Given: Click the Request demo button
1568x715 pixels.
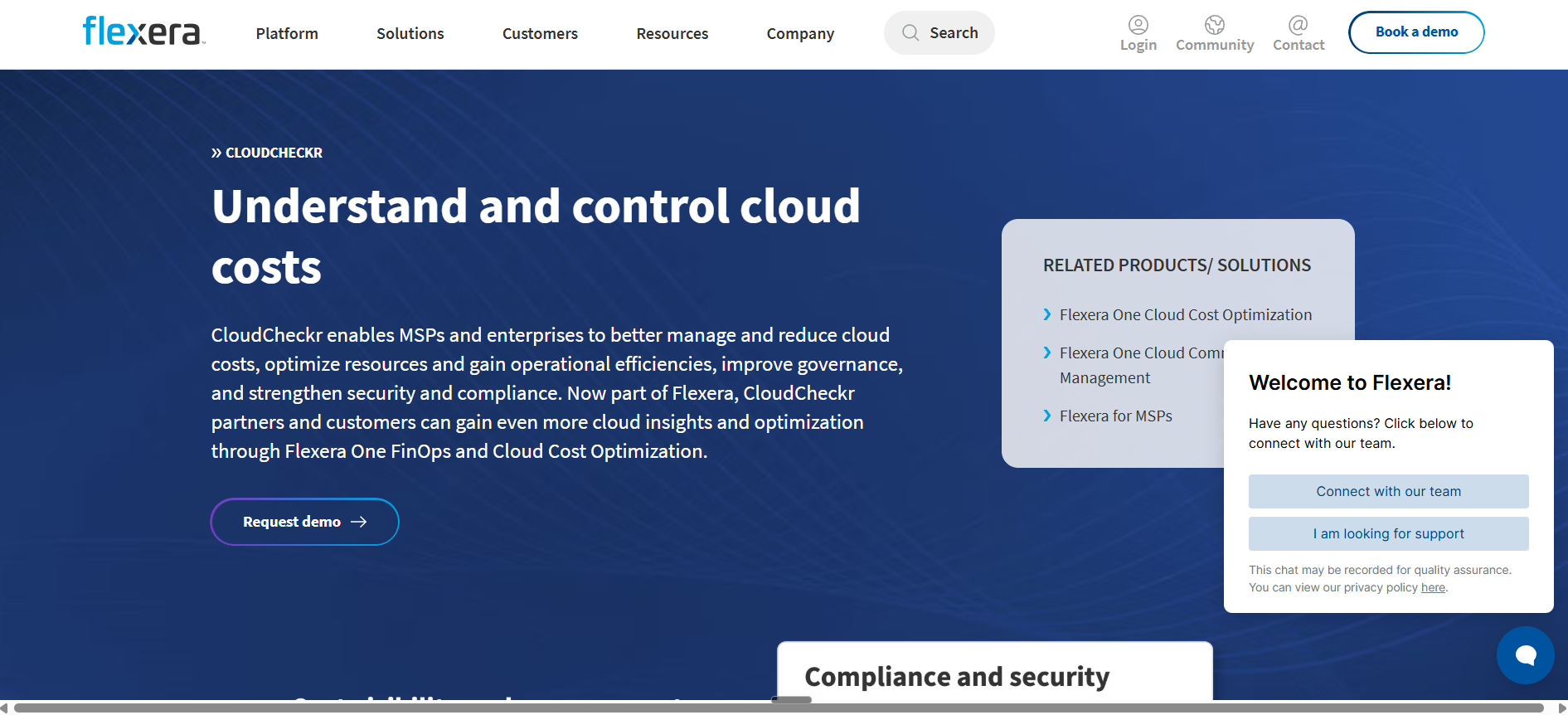Looking at the screenshot, I should pos(305,522).
